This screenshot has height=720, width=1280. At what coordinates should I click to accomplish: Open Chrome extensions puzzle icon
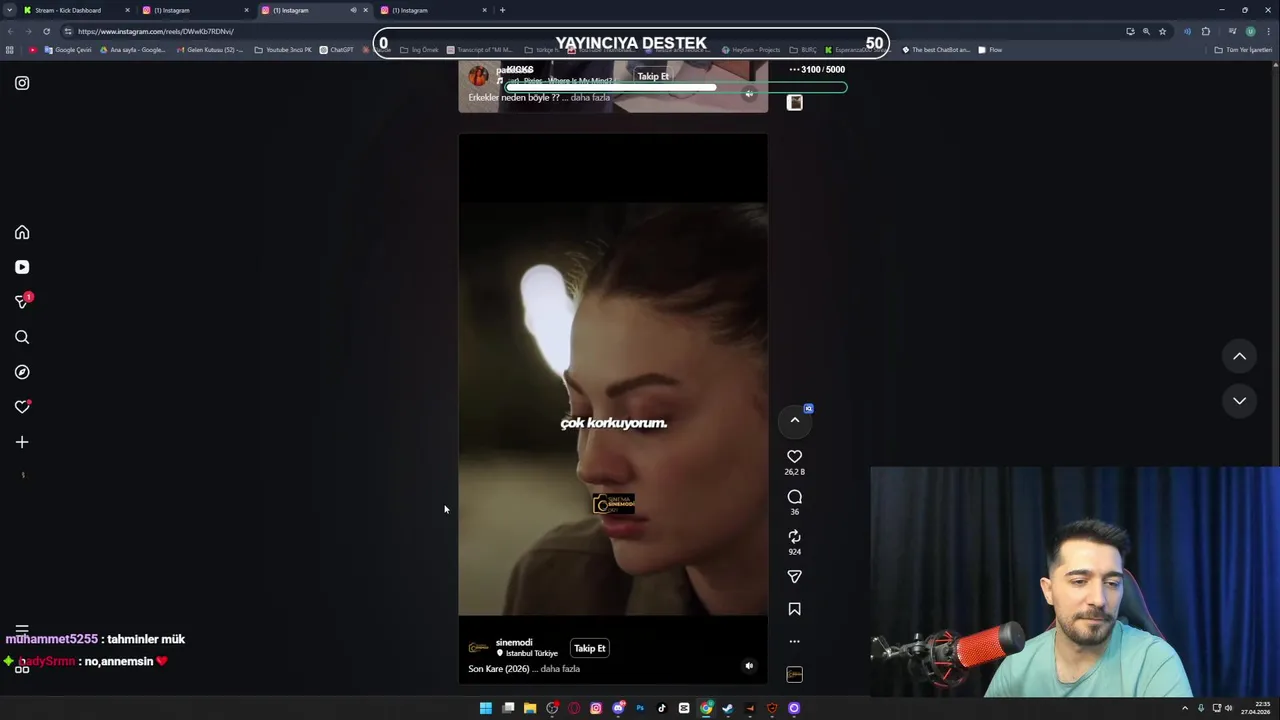(x=1205, y=31)
